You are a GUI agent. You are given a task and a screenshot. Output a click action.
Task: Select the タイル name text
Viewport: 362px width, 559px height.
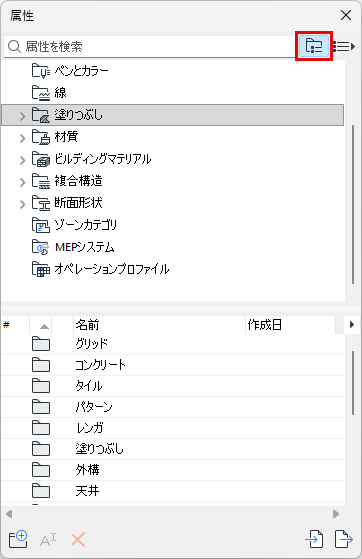(x=89, y=386)
